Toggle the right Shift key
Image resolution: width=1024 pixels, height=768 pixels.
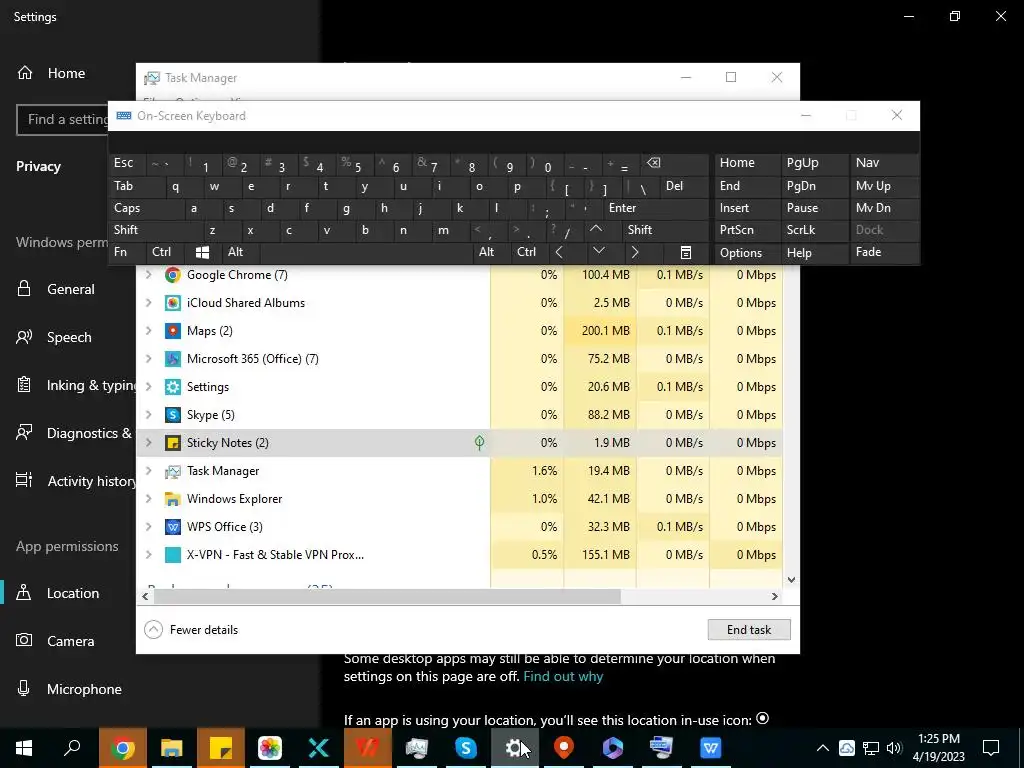click(x=666, y=230)
